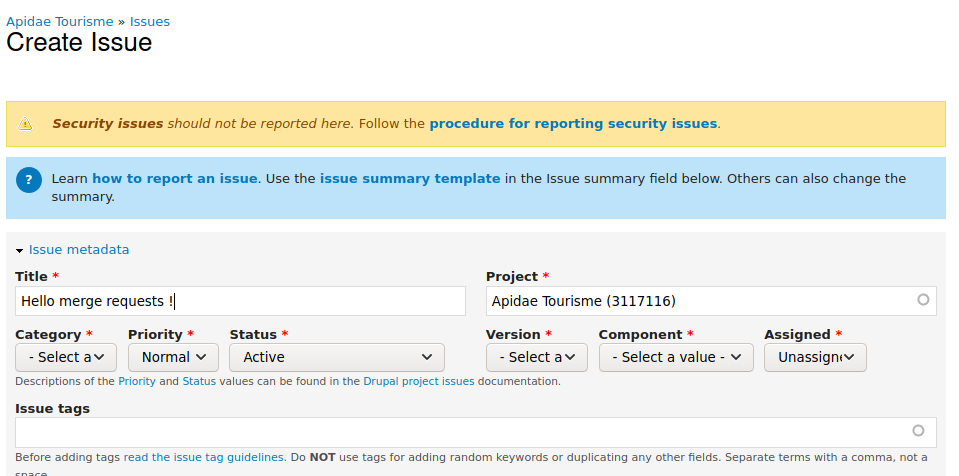Open procedure for reporting security issues link
Viewport: 959px width, 476px height.
573,124
